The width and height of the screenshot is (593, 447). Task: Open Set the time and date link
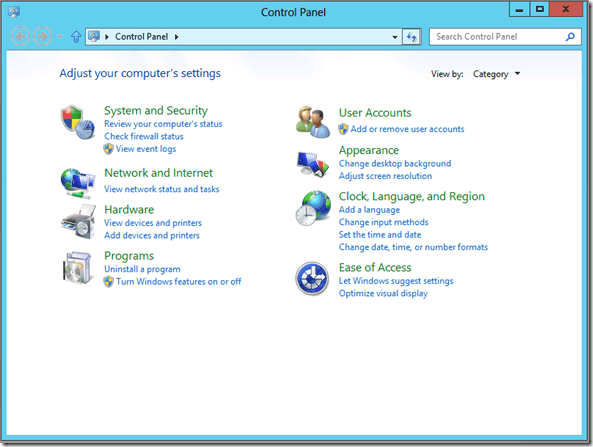(380, 235)
